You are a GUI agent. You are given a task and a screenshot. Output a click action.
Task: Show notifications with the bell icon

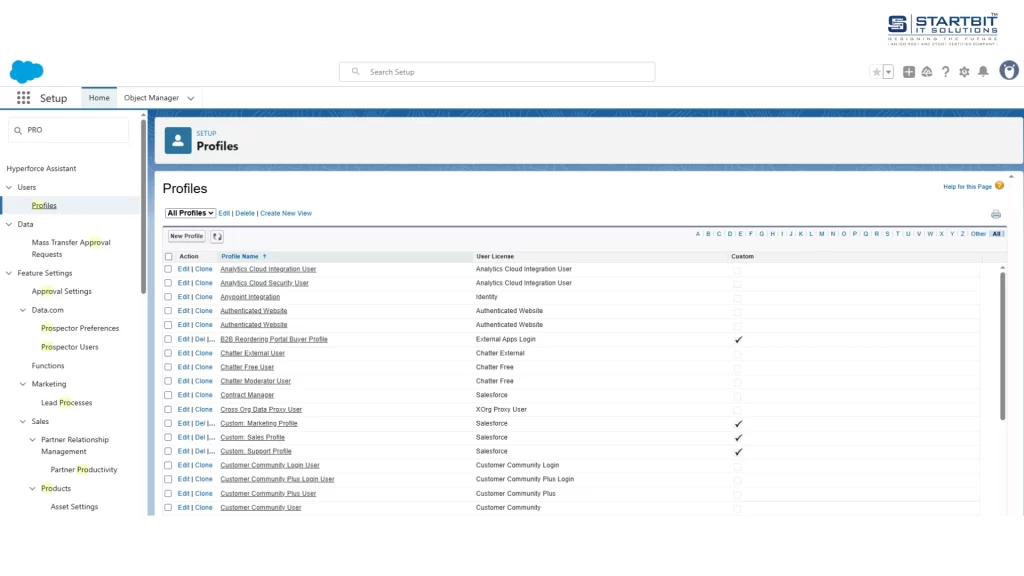(983, 72)
